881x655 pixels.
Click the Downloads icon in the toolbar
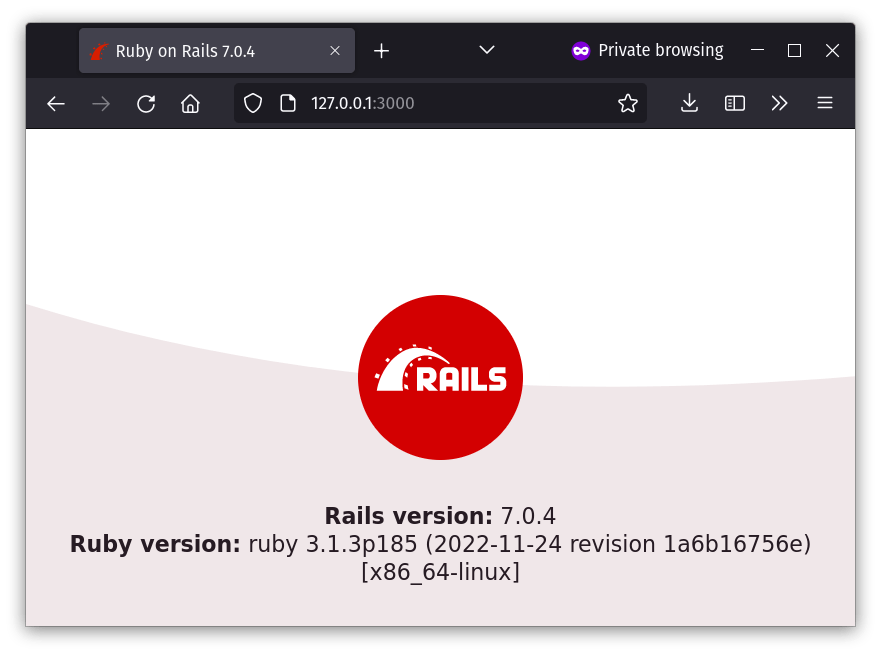click(689, 102)
